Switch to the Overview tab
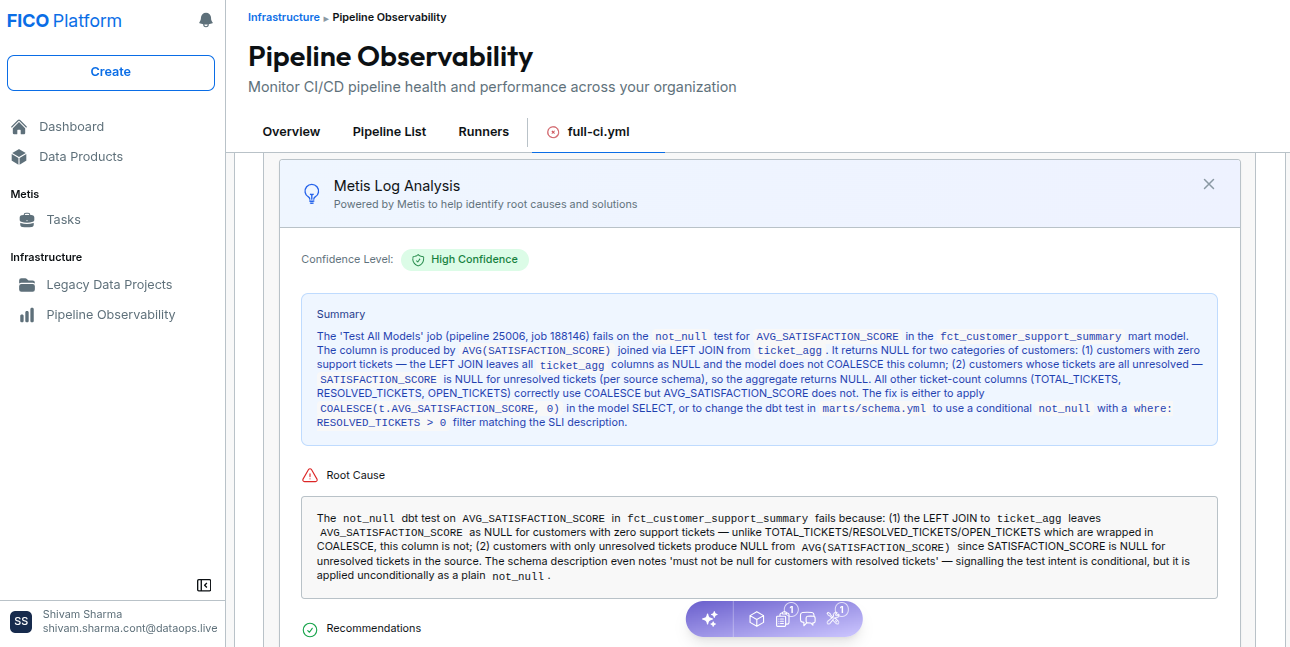Screen dimensions: 1290x647 291,132
